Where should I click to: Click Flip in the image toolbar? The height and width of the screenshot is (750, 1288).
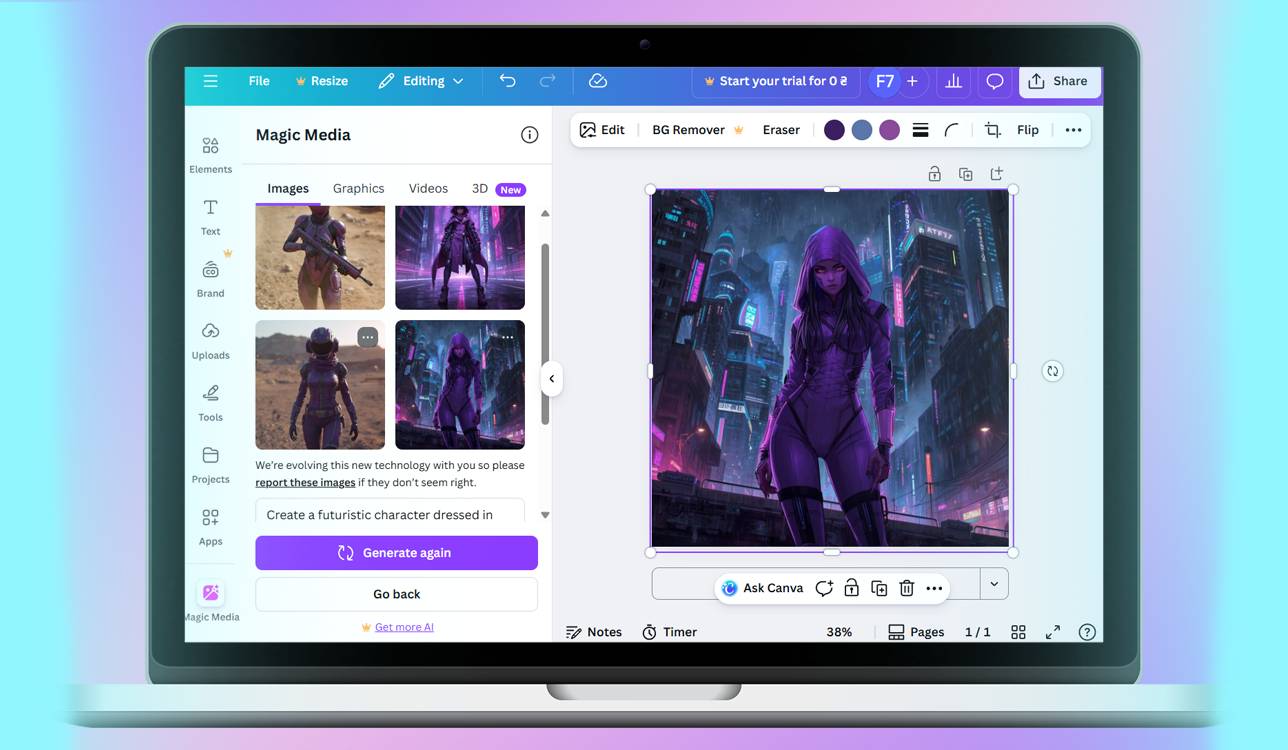1028,130
